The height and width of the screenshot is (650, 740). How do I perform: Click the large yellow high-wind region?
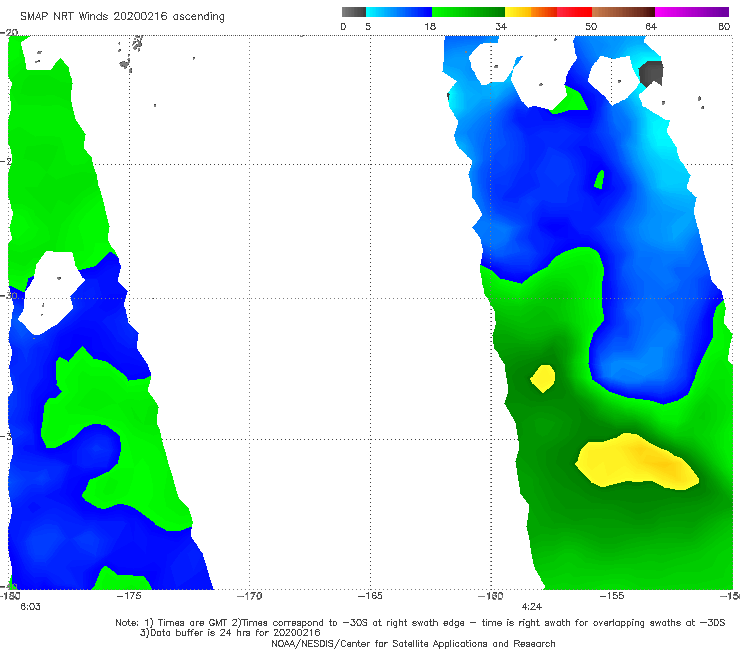[637, 461]
